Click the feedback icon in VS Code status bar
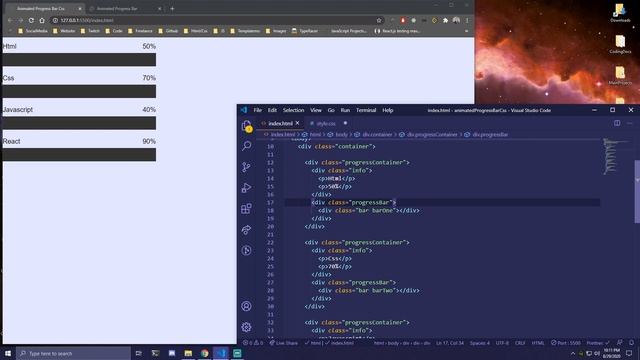Screen dimensions: 640x360 pos(620,343)
